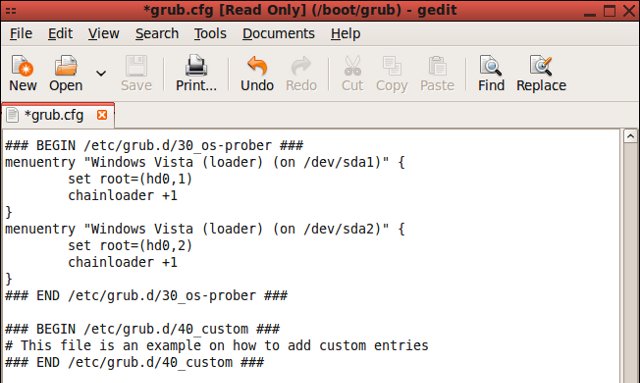Maximize the gedit window
The height and width of the screenshot is (383, 640).
click(609, 11)
